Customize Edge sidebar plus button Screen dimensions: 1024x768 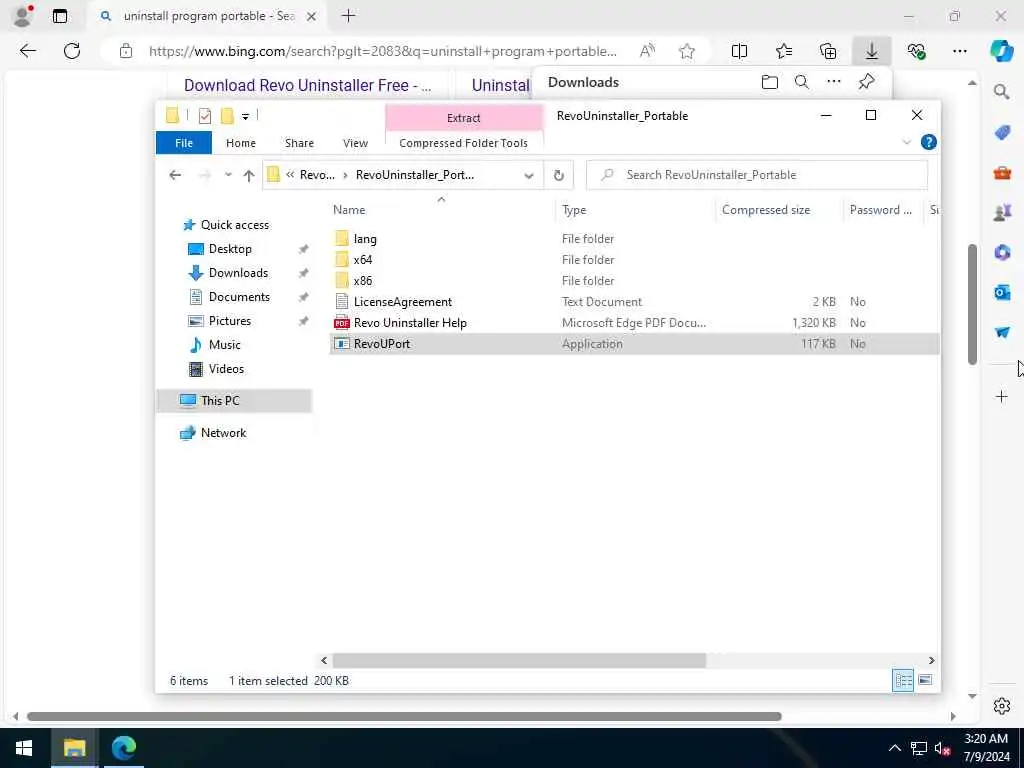click(x=1002, y=396)
